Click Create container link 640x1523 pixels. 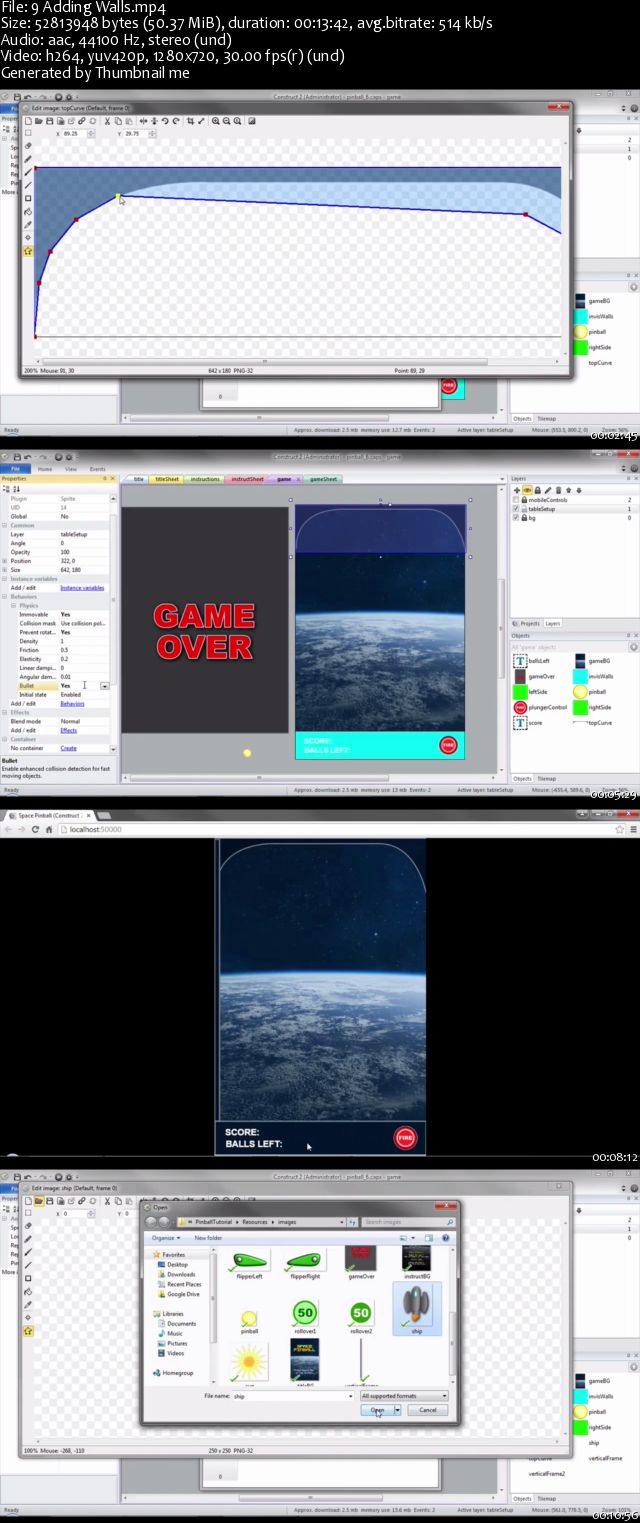click(68, 748)
